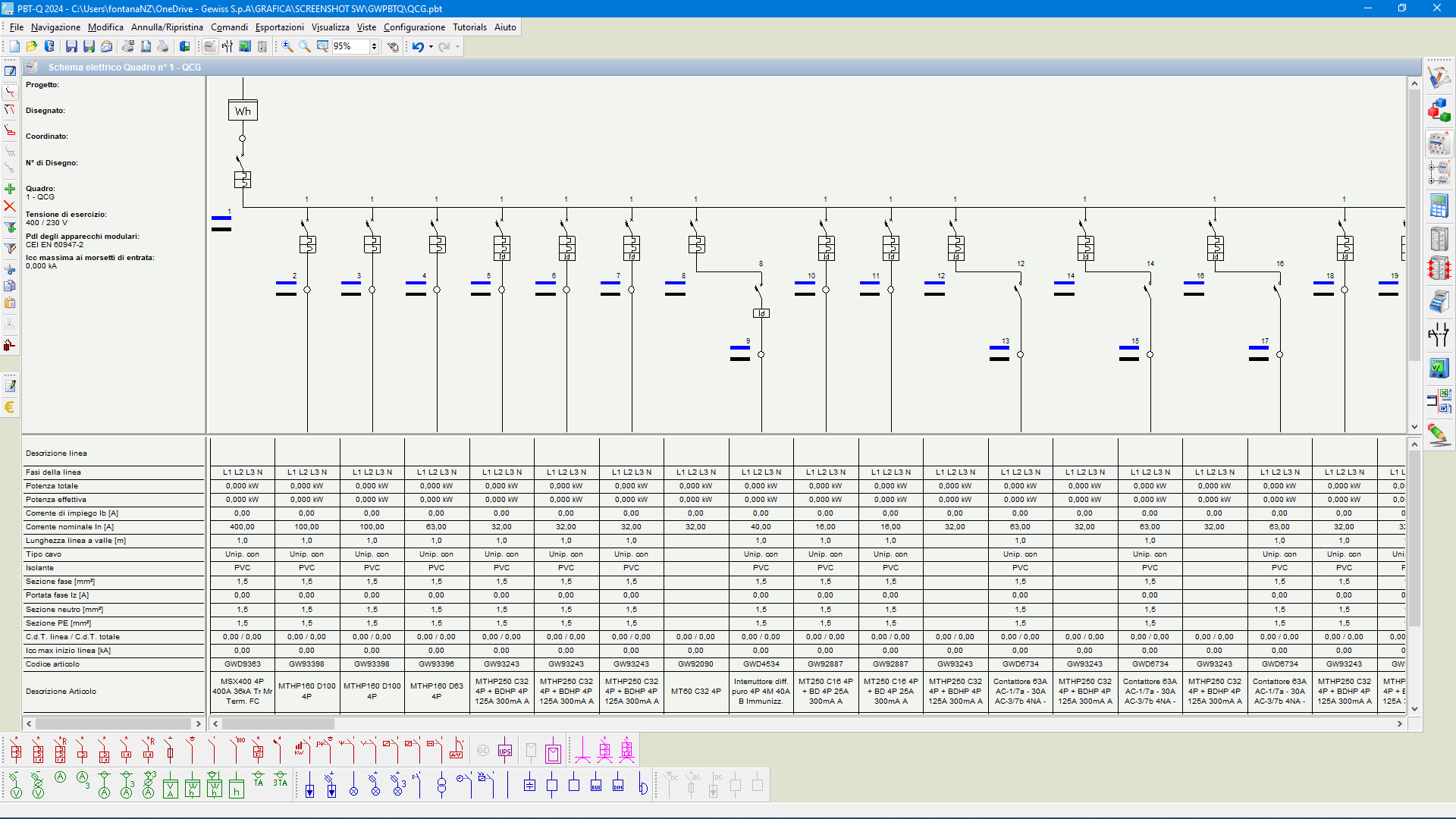Click the 400,00 nominal current cell

click(243, 527)
